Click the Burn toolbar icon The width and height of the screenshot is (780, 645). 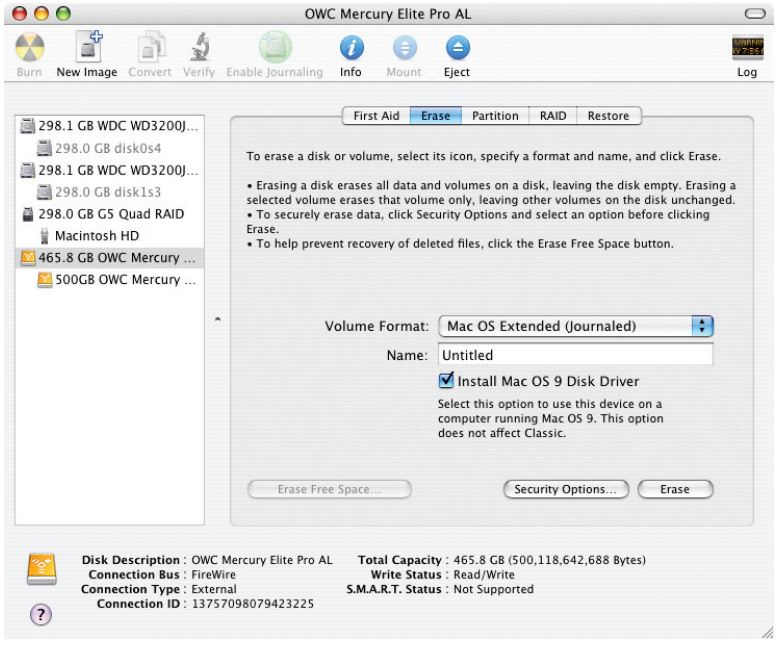point(29,48)
